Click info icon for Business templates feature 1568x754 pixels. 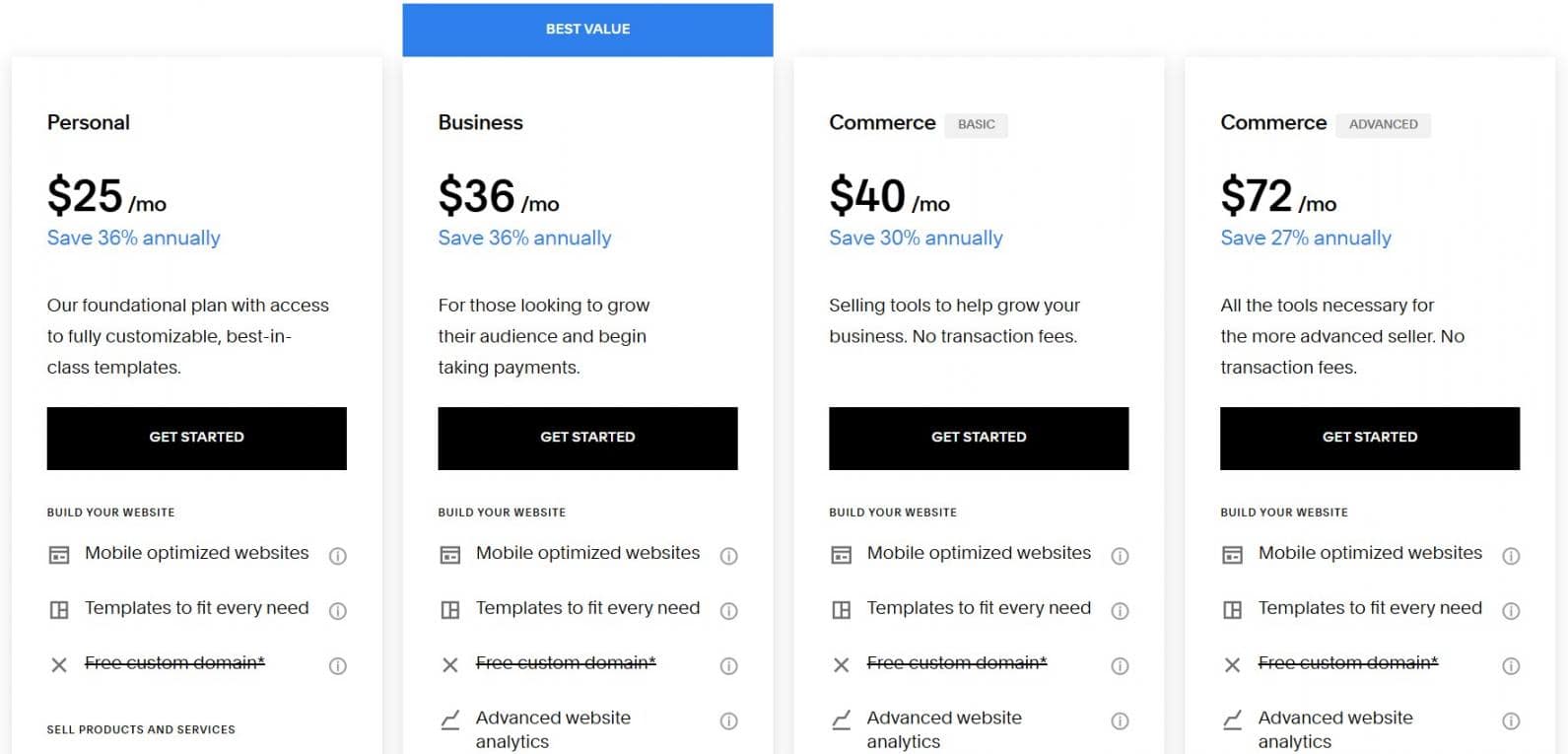click(728, 611)
